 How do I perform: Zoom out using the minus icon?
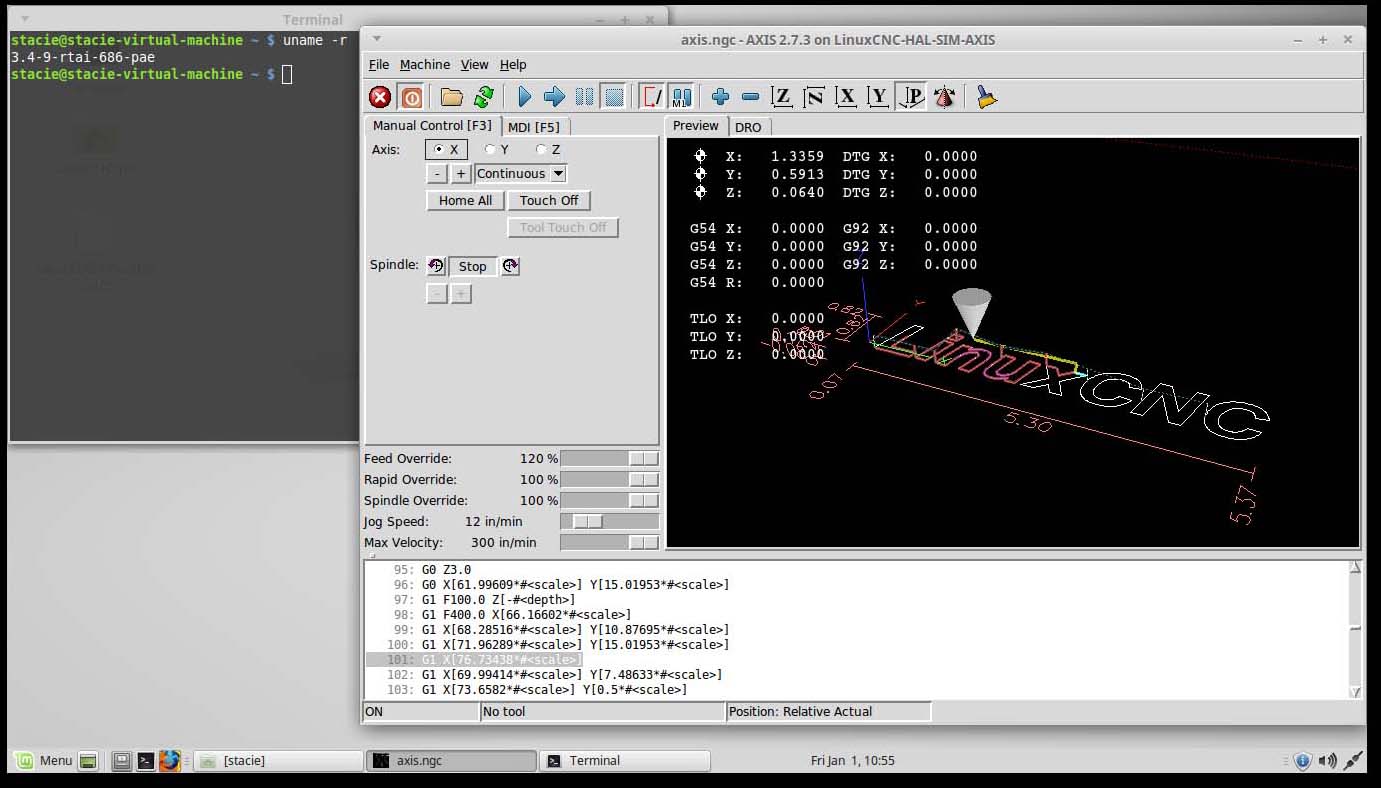click(750, 97)
